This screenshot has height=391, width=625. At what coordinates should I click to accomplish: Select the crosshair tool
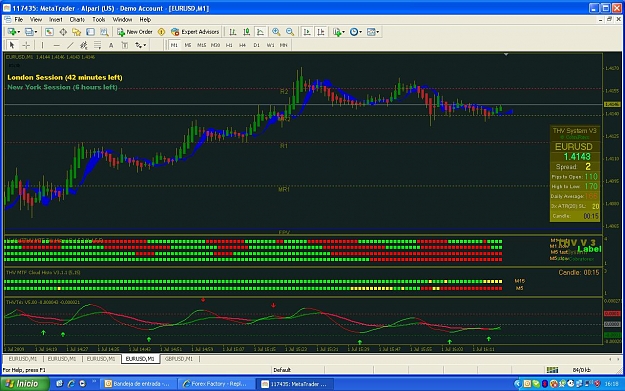[x=26, y=45]
